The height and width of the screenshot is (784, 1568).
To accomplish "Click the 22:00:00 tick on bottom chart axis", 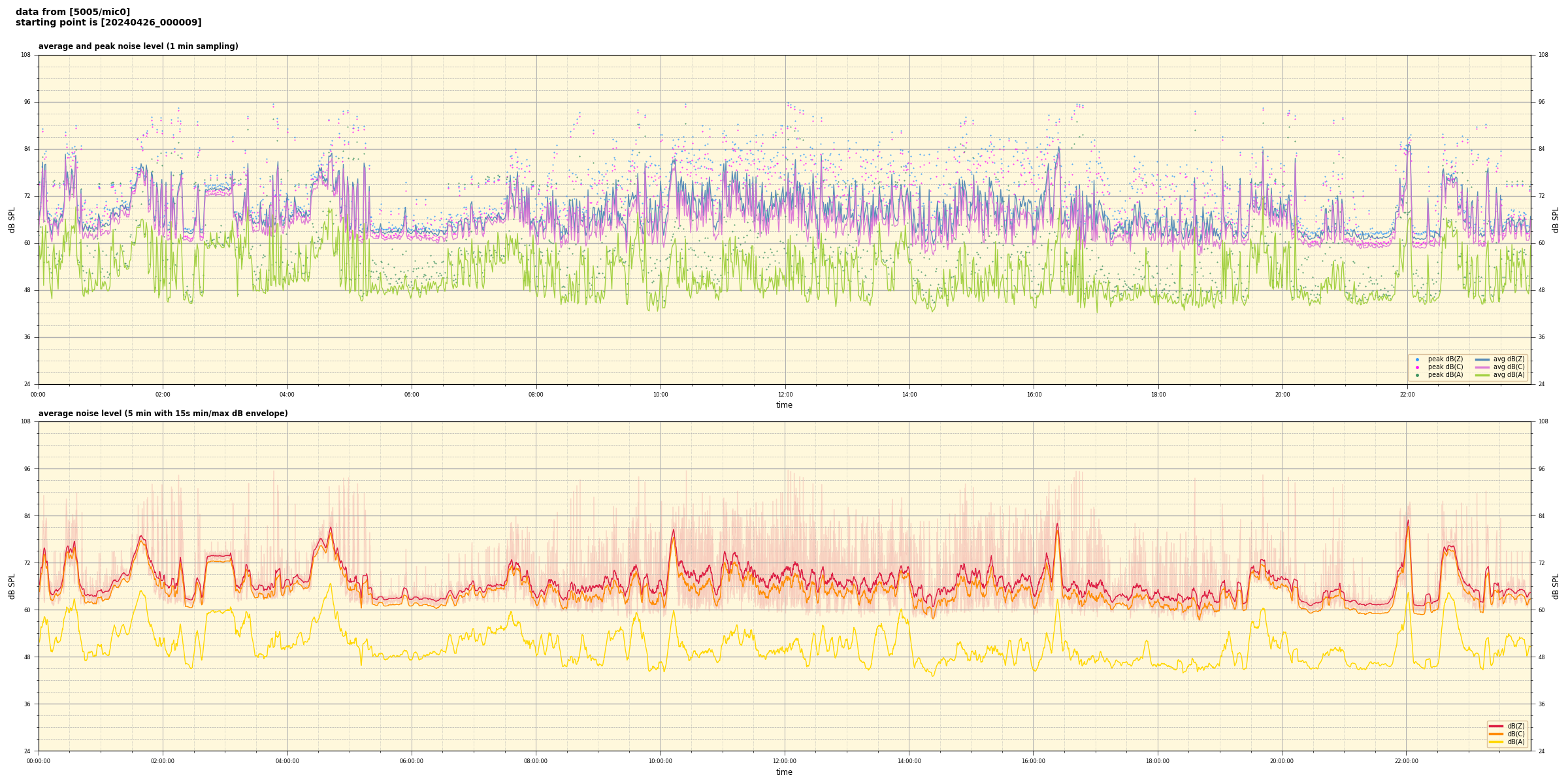I will pos(1407,761).
